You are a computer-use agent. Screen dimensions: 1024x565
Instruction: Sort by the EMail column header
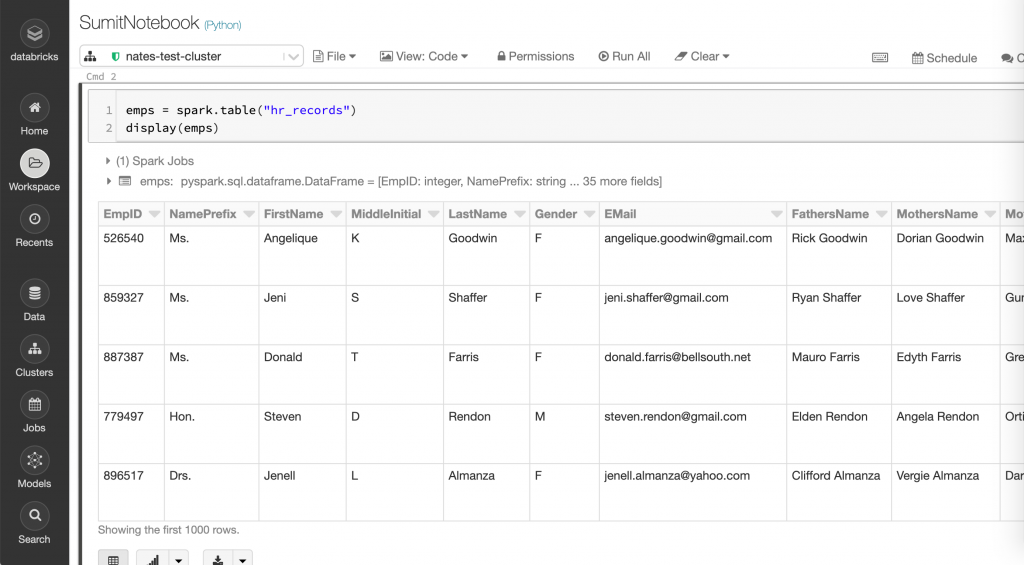click(x=620, y=214)
